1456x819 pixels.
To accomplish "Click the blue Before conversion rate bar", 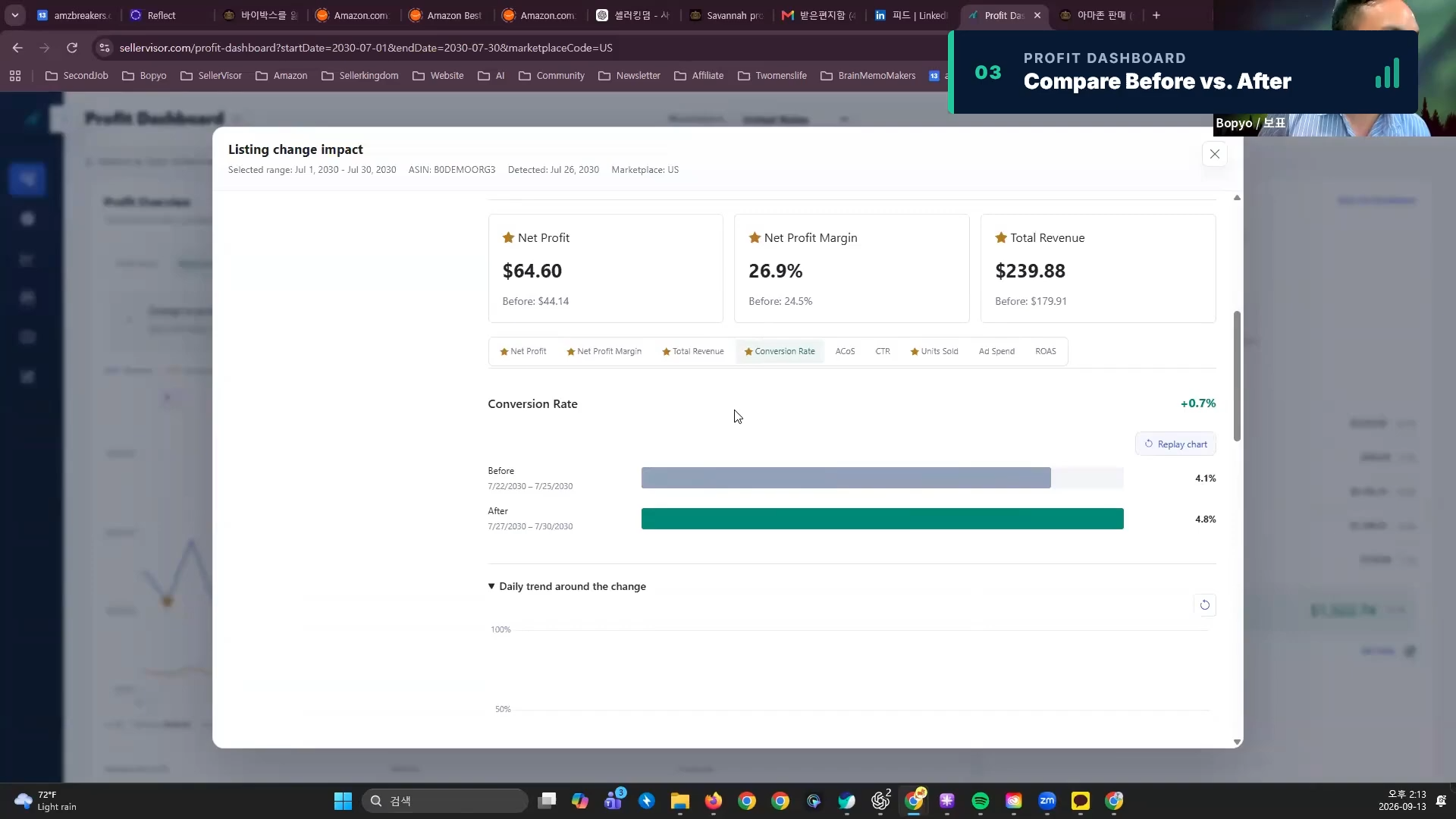I will [846, 478].
